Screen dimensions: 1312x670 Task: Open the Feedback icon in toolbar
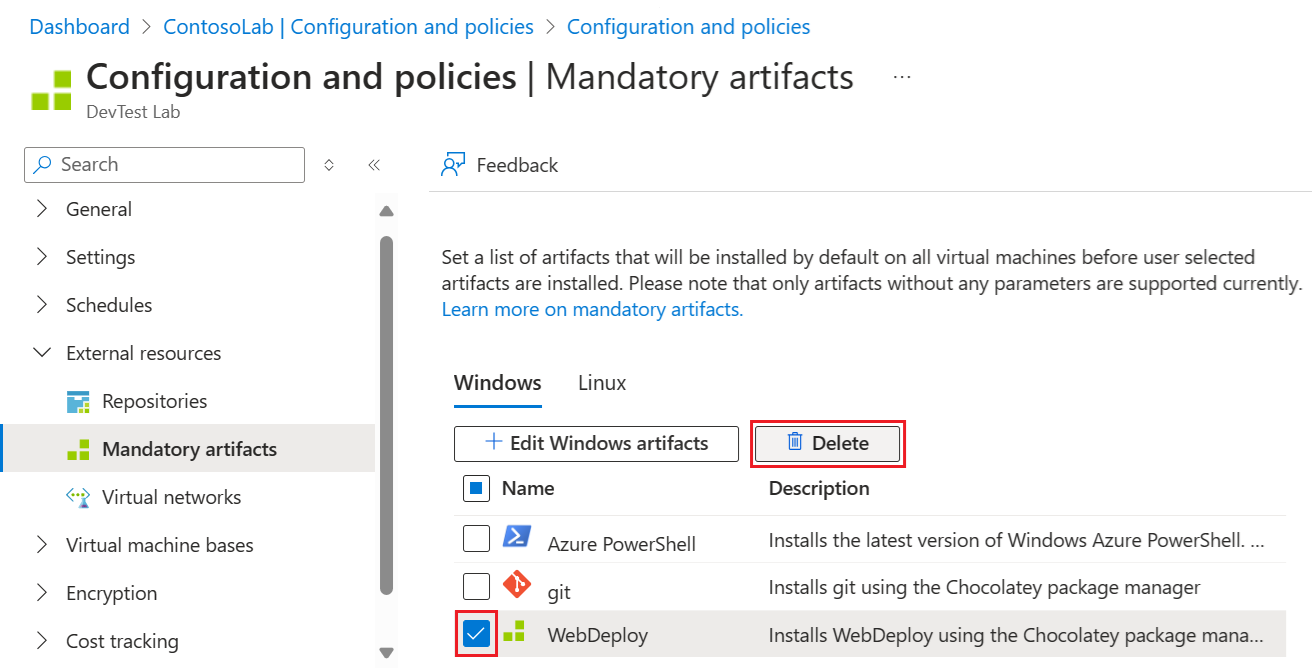click(454, 165)
